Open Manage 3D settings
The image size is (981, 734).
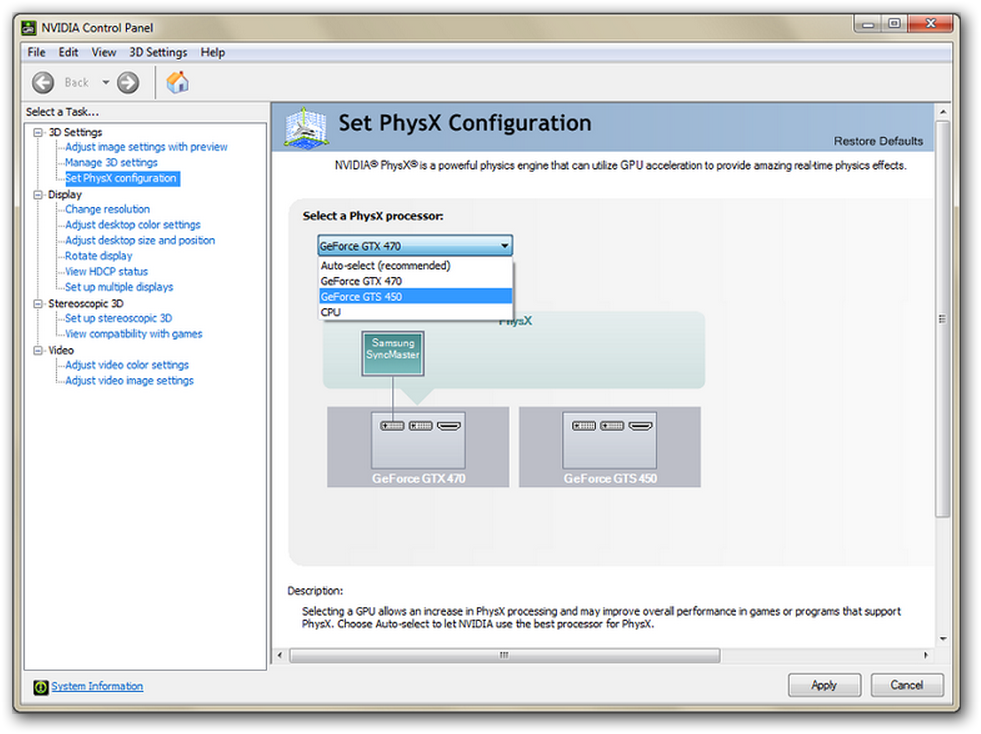111,163
